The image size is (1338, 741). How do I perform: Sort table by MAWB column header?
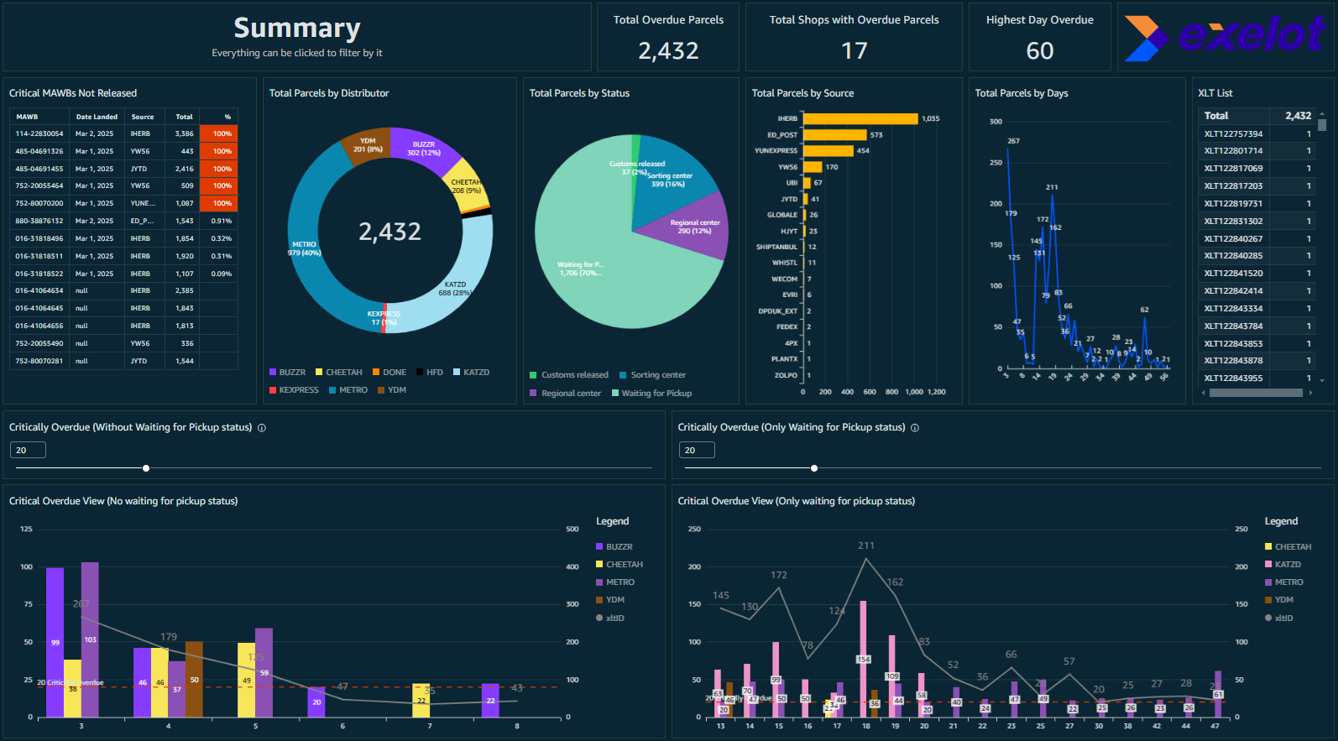click(27, 117)
